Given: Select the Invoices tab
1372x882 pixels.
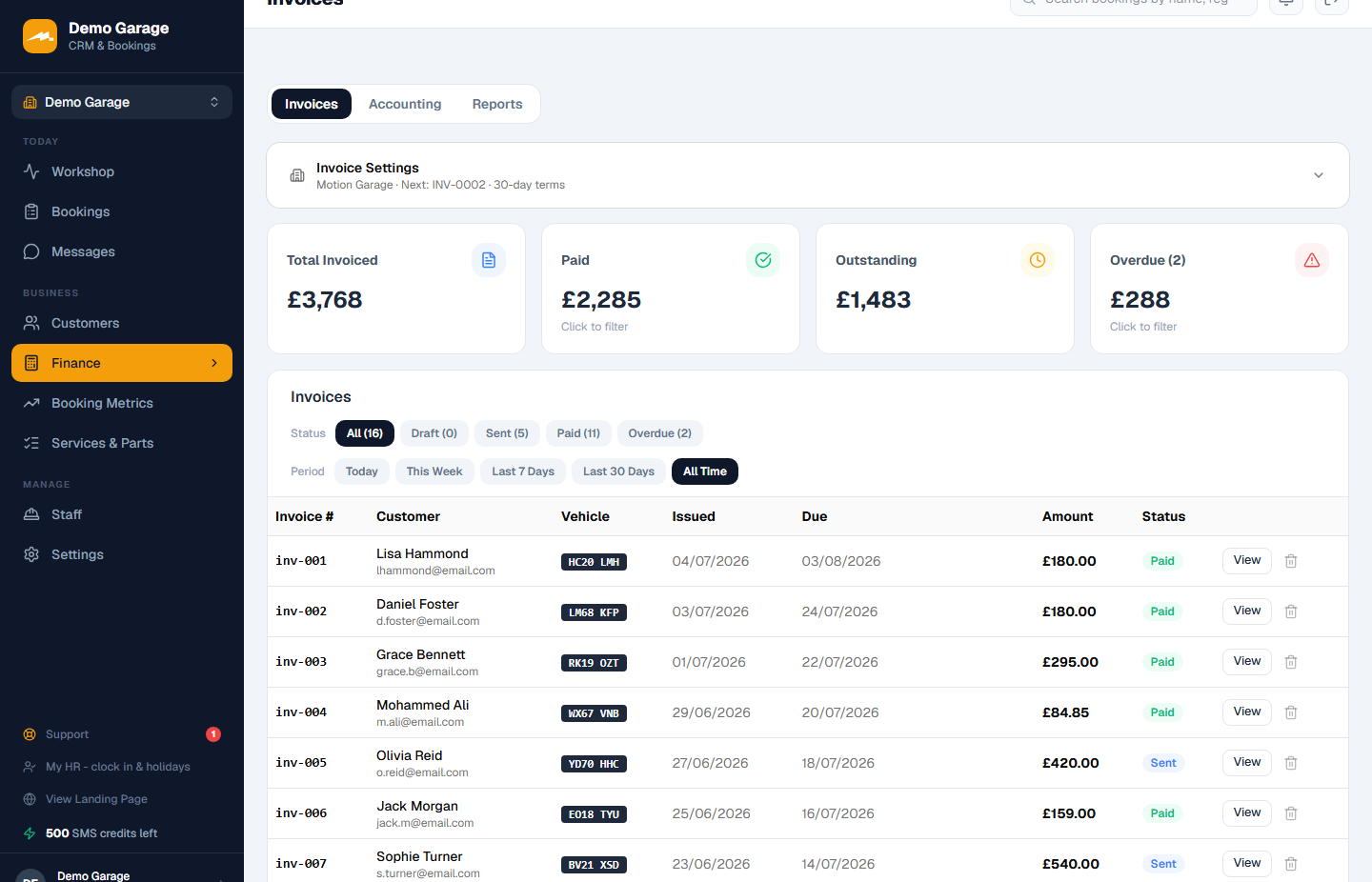Looking at the screenshot, I should [x=312, y=104].
